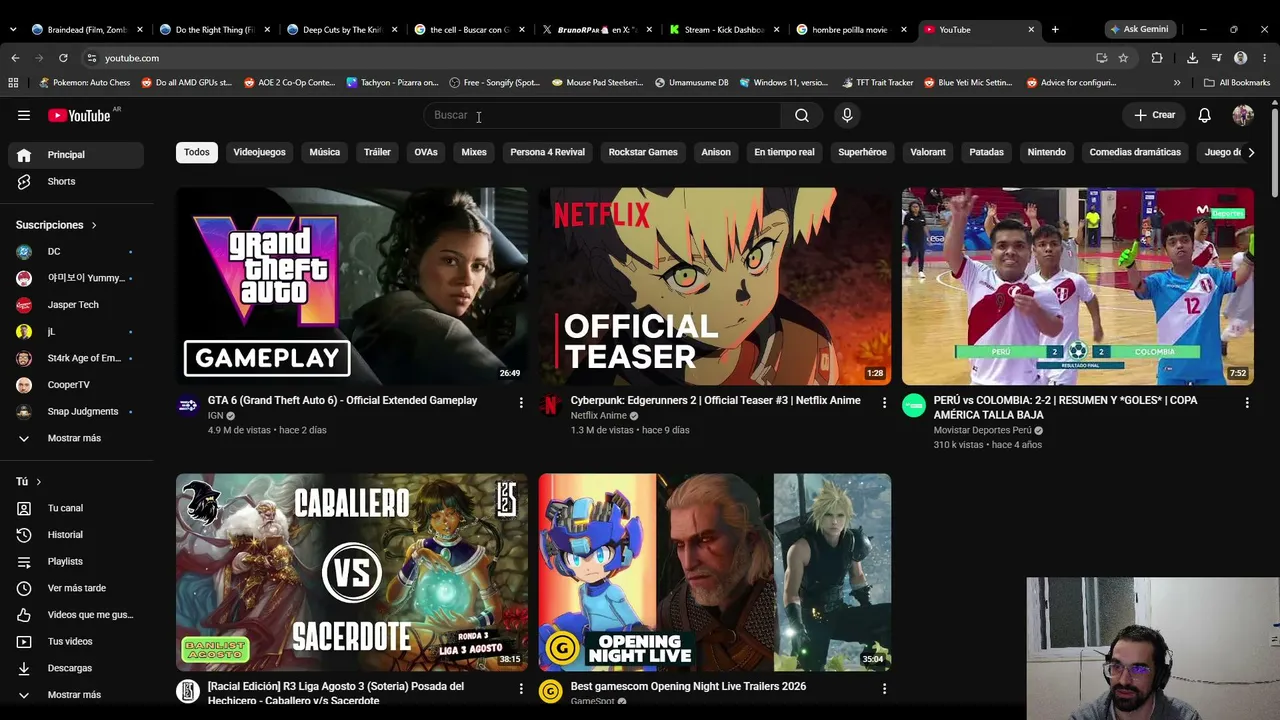Open the Jasper Tech subscription
Screen dimensions: 1280x720
[x=76, y=305]
